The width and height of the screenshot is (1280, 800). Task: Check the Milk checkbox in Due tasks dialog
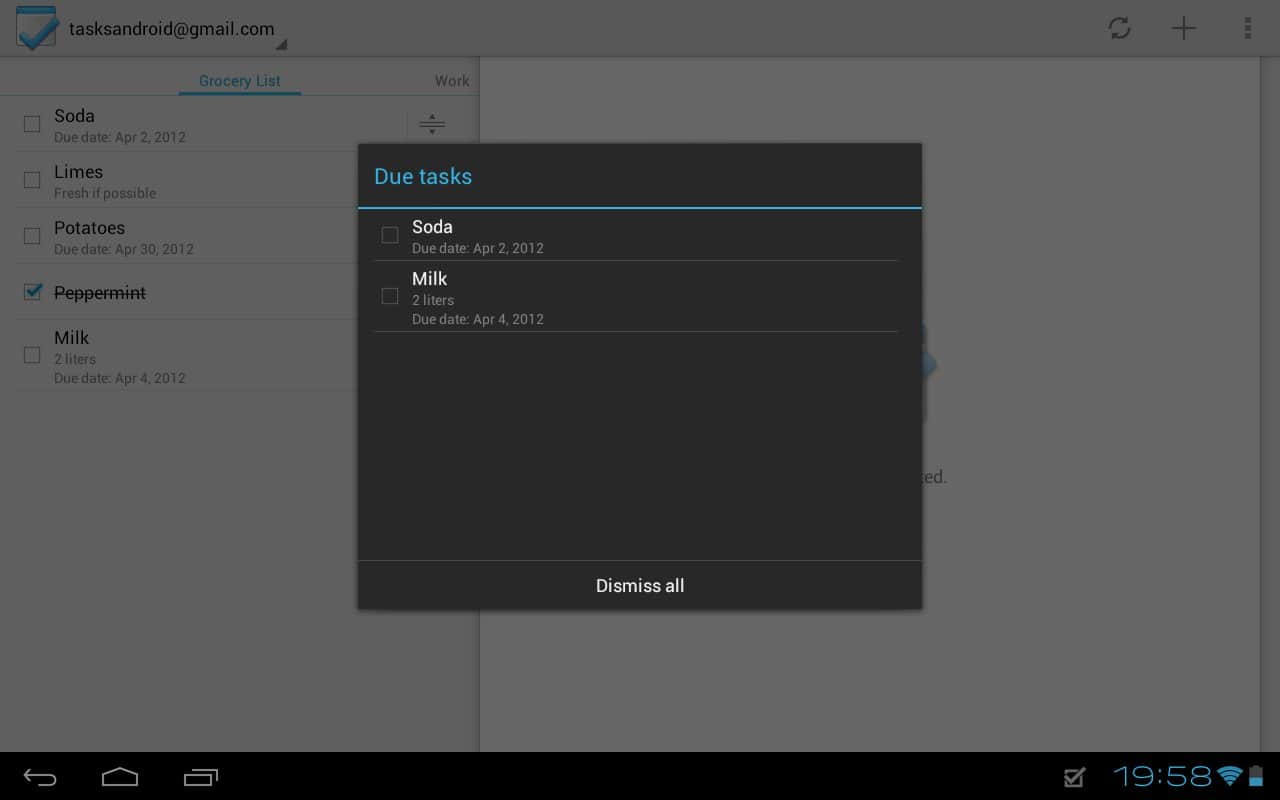coord(390,296)
